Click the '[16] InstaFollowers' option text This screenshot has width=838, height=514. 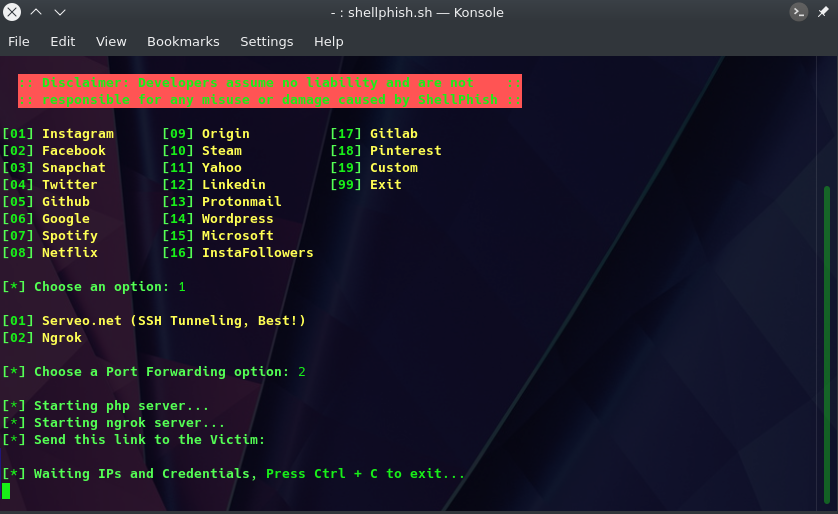(238, 253)
